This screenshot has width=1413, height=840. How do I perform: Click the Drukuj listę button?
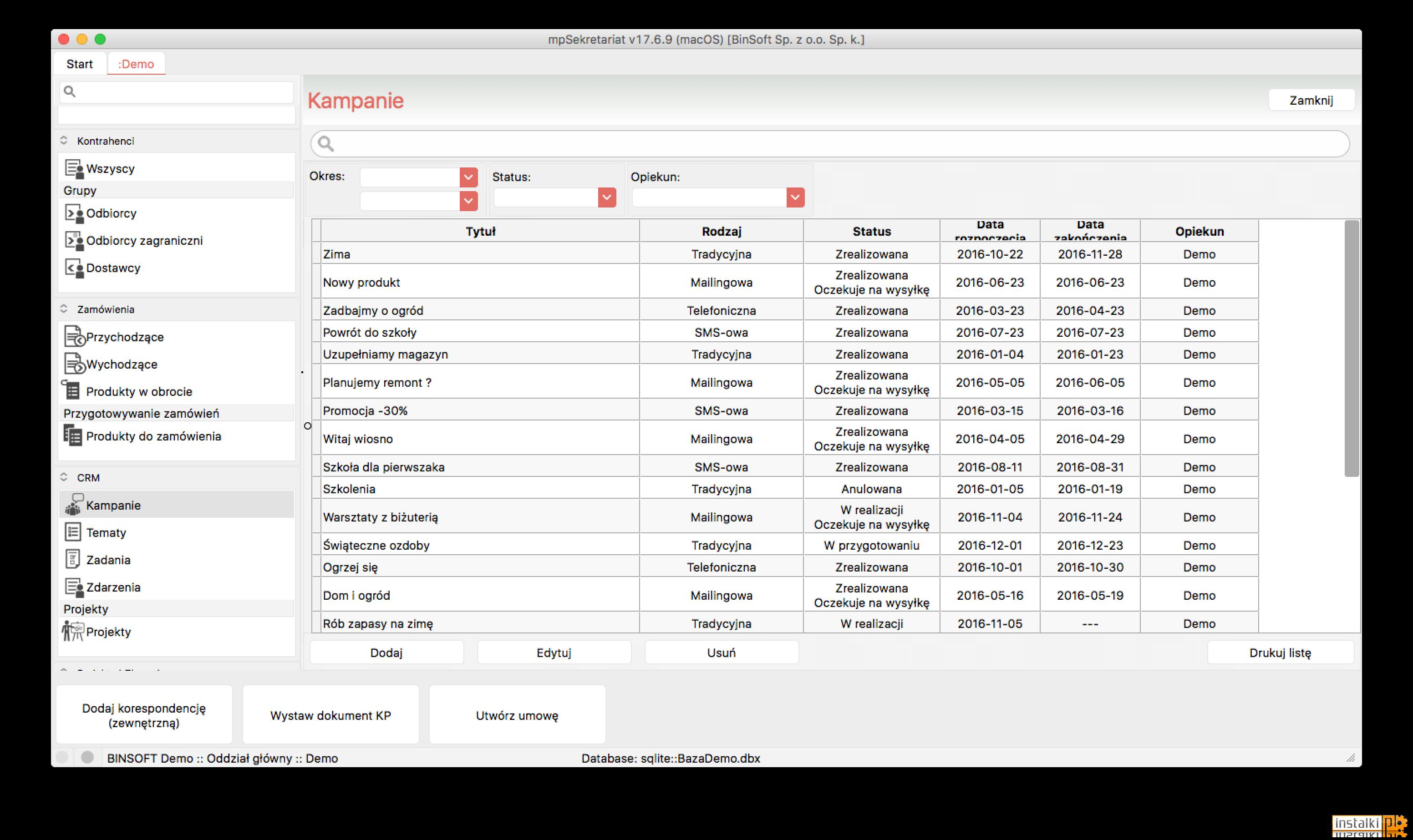(1280, 653)
